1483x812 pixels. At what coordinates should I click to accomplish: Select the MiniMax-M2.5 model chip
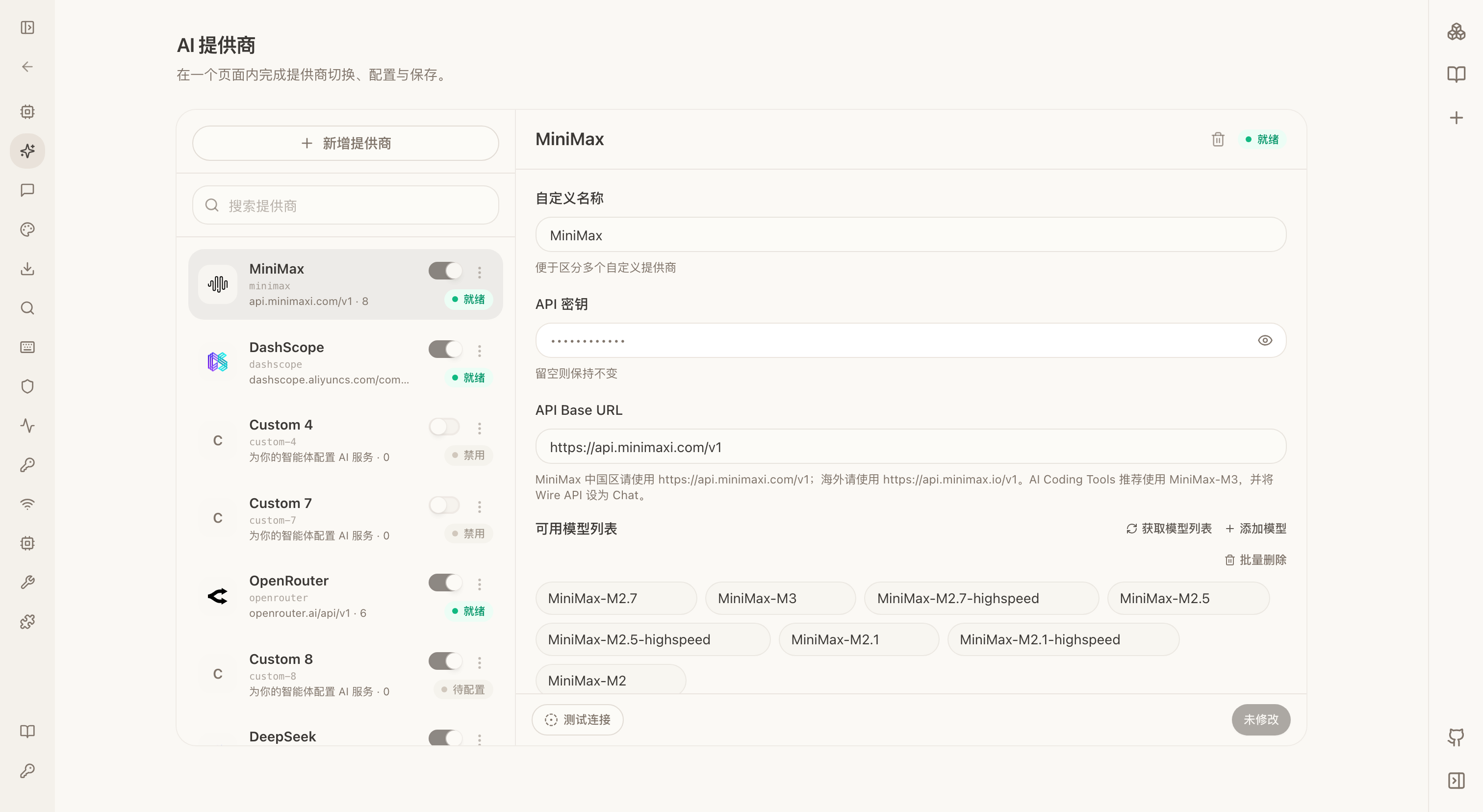[1188, 599]
